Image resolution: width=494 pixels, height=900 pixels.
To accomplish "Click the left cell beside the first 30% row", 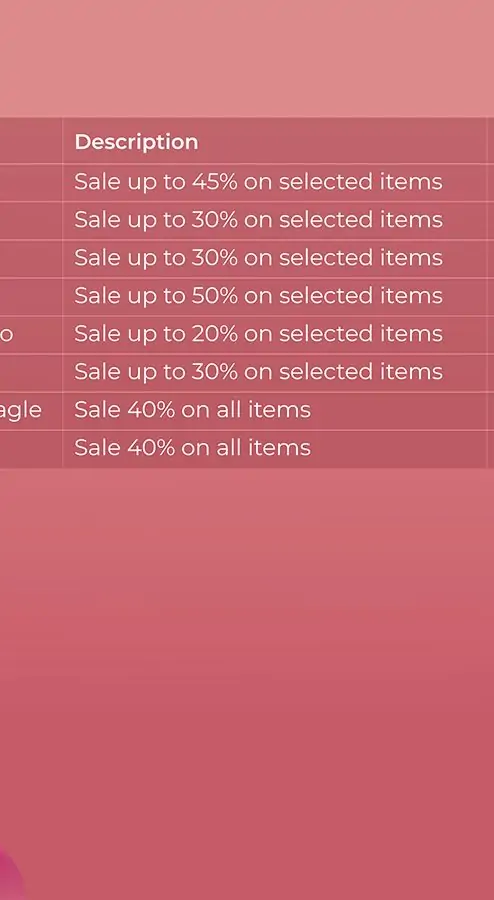I will click(31, 220).
